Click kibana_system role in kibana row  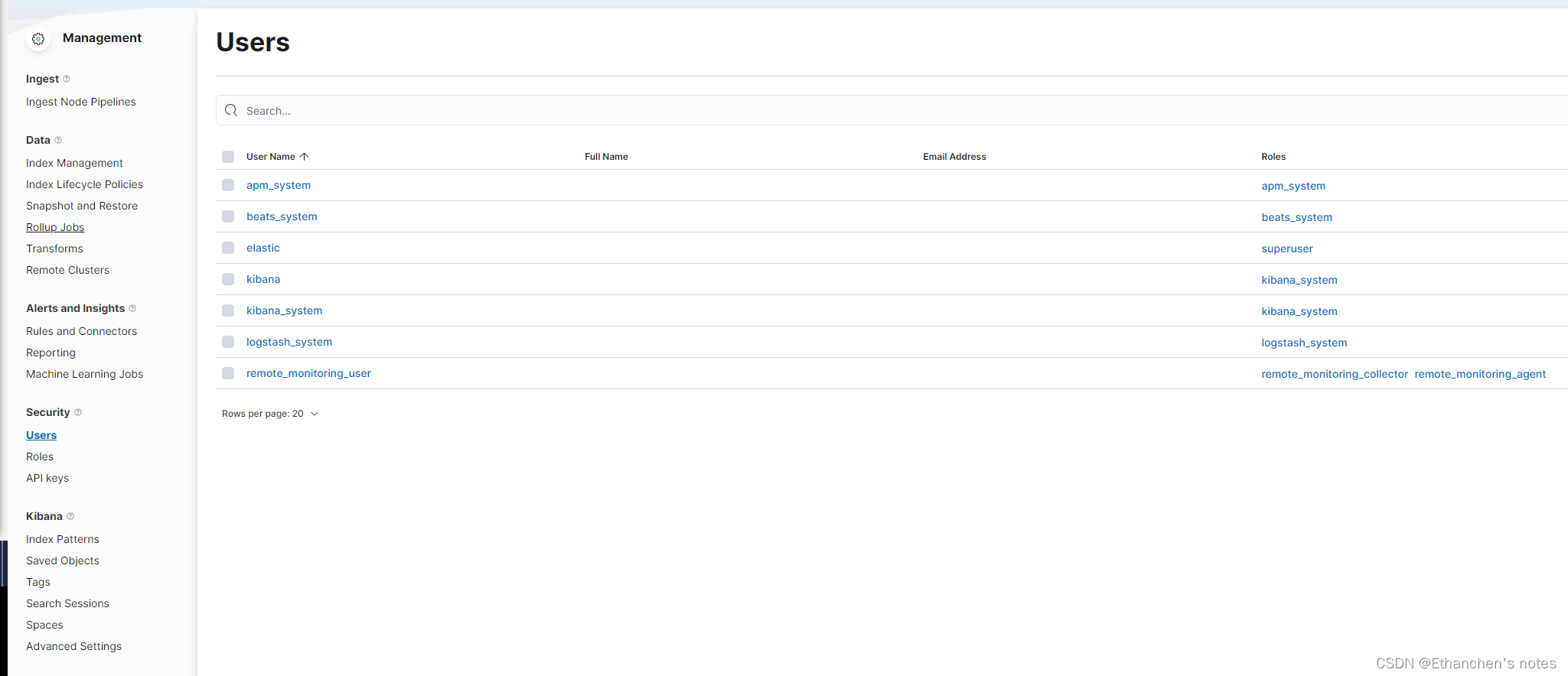point(1299,280)
